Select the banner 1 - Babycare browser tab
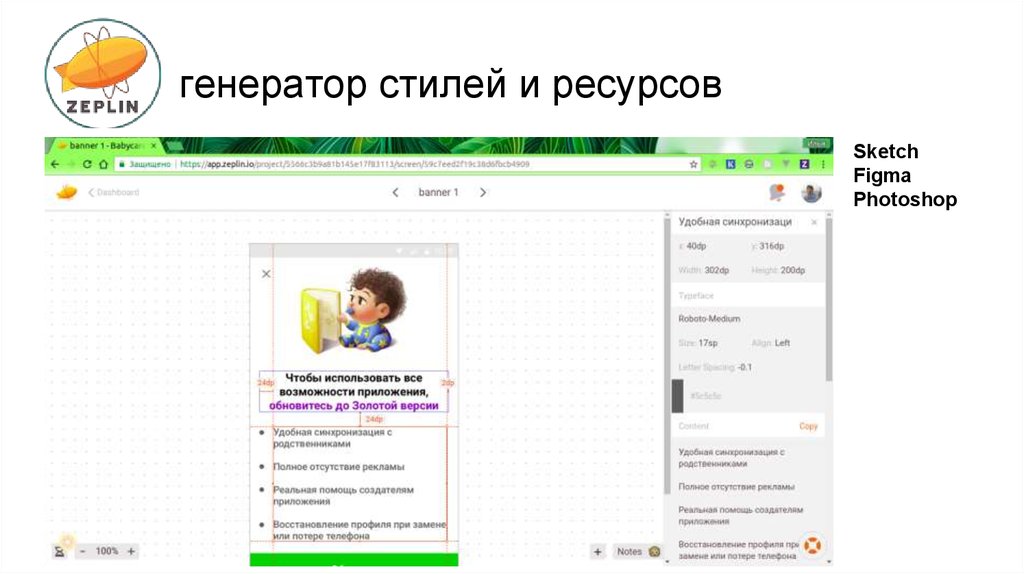 [106, 146]
